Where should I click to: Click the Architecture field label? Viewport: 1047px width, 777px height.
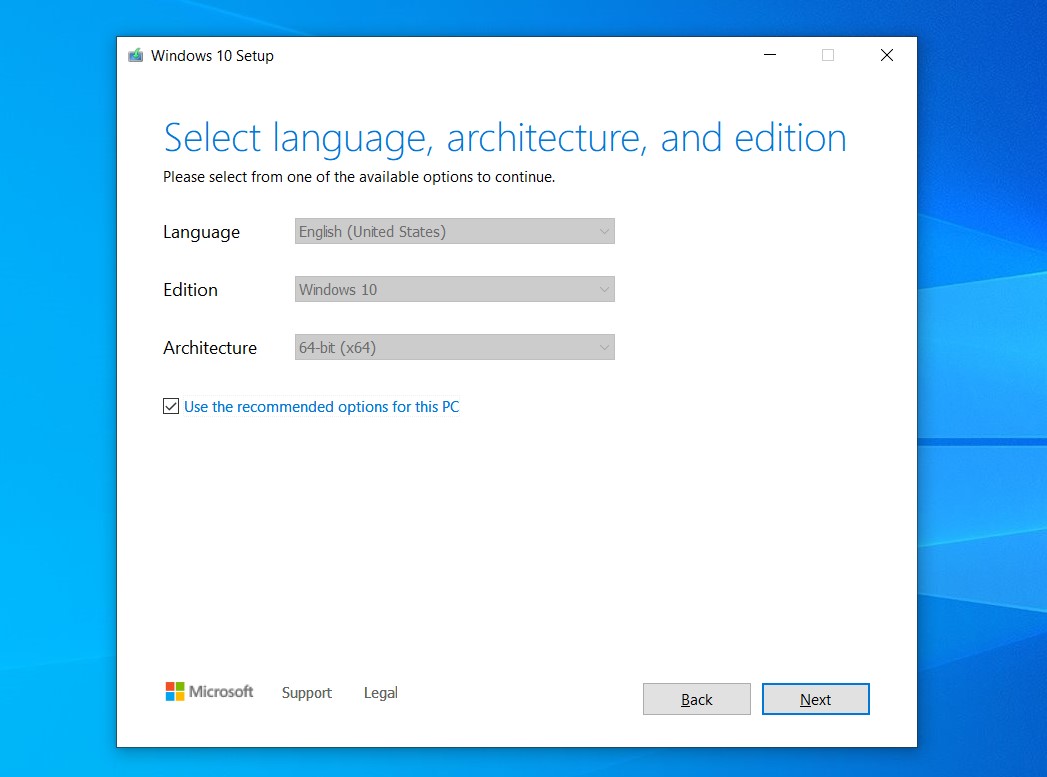pyautogui.click(x=210, y=348)
